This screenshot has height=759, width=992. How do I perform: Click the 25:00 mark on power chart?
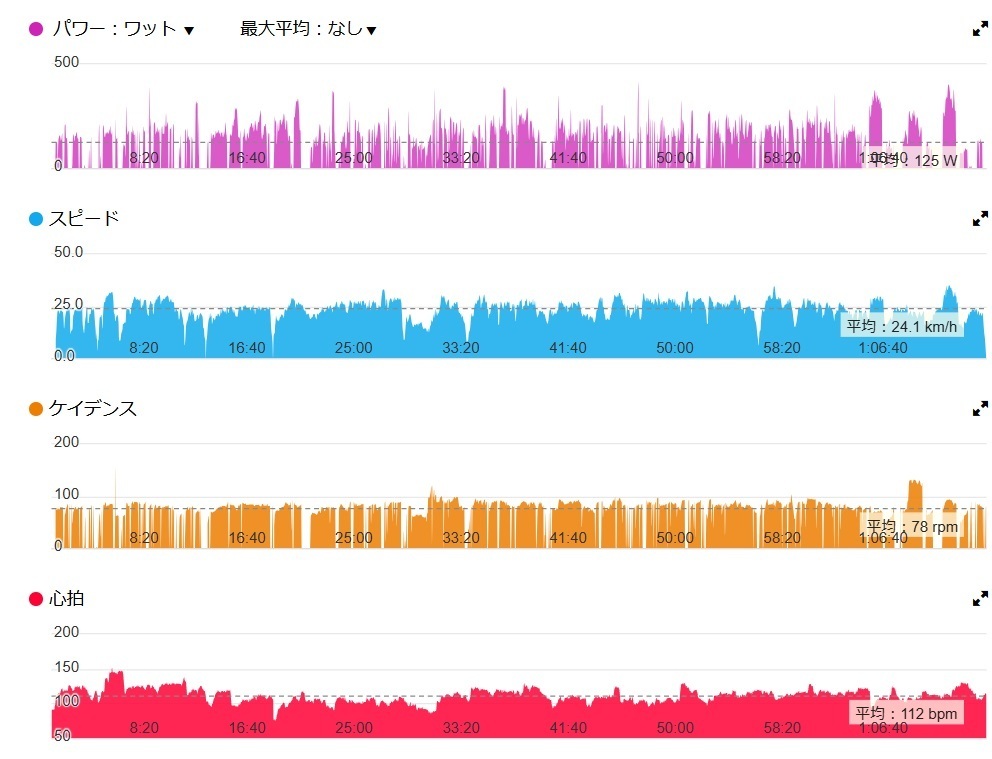click(354, 157)
